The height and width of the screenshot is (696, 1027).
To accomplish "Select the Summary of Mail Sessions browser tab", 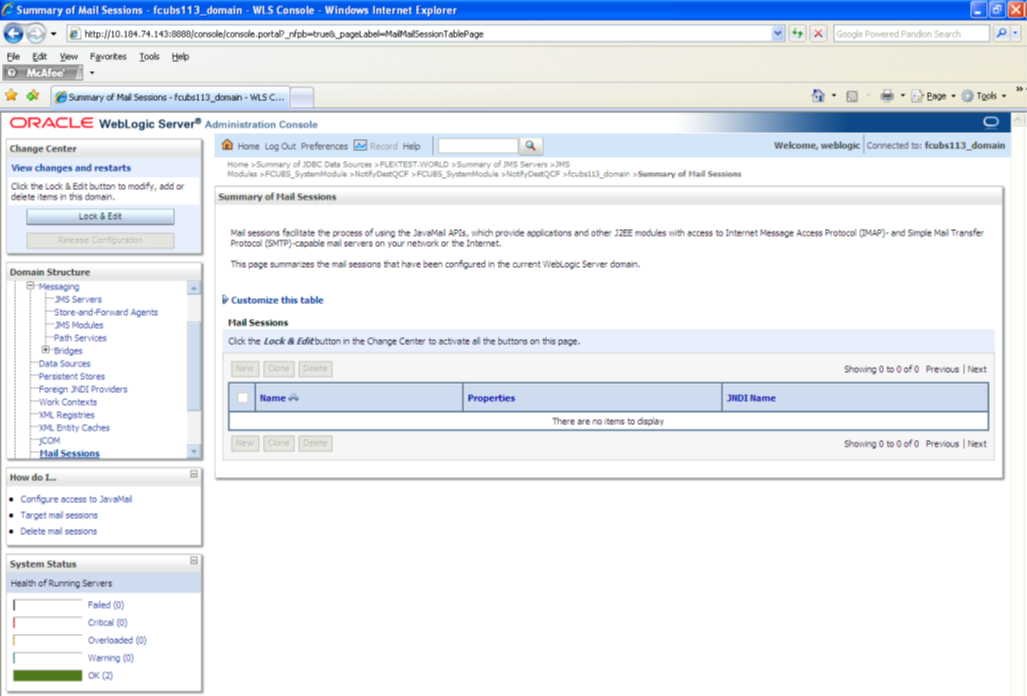I will 172,97.
